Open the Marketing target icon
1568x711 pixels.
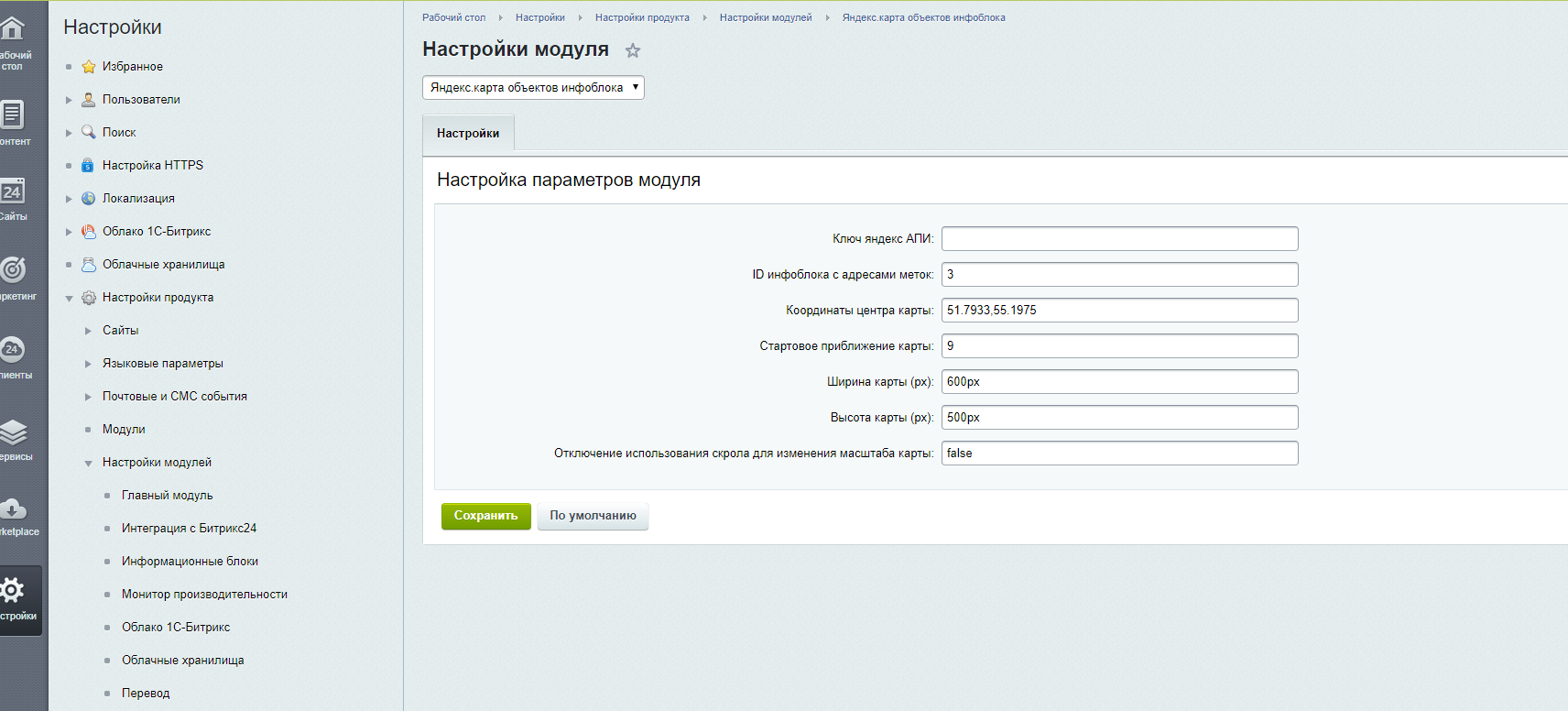(x=12, y=268)
